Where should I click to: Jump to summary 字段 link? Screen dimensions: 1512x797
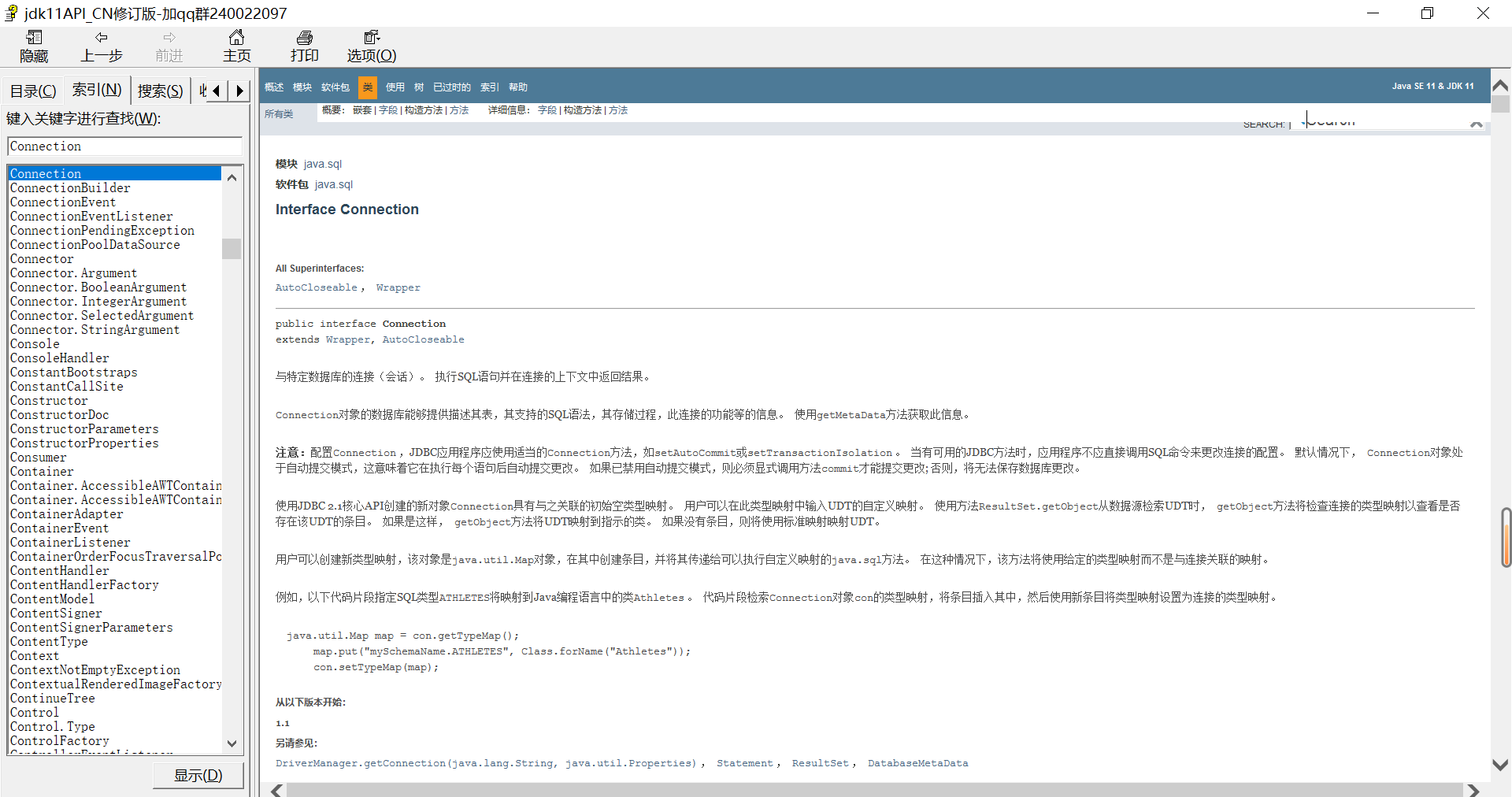(x=388, y=110)
